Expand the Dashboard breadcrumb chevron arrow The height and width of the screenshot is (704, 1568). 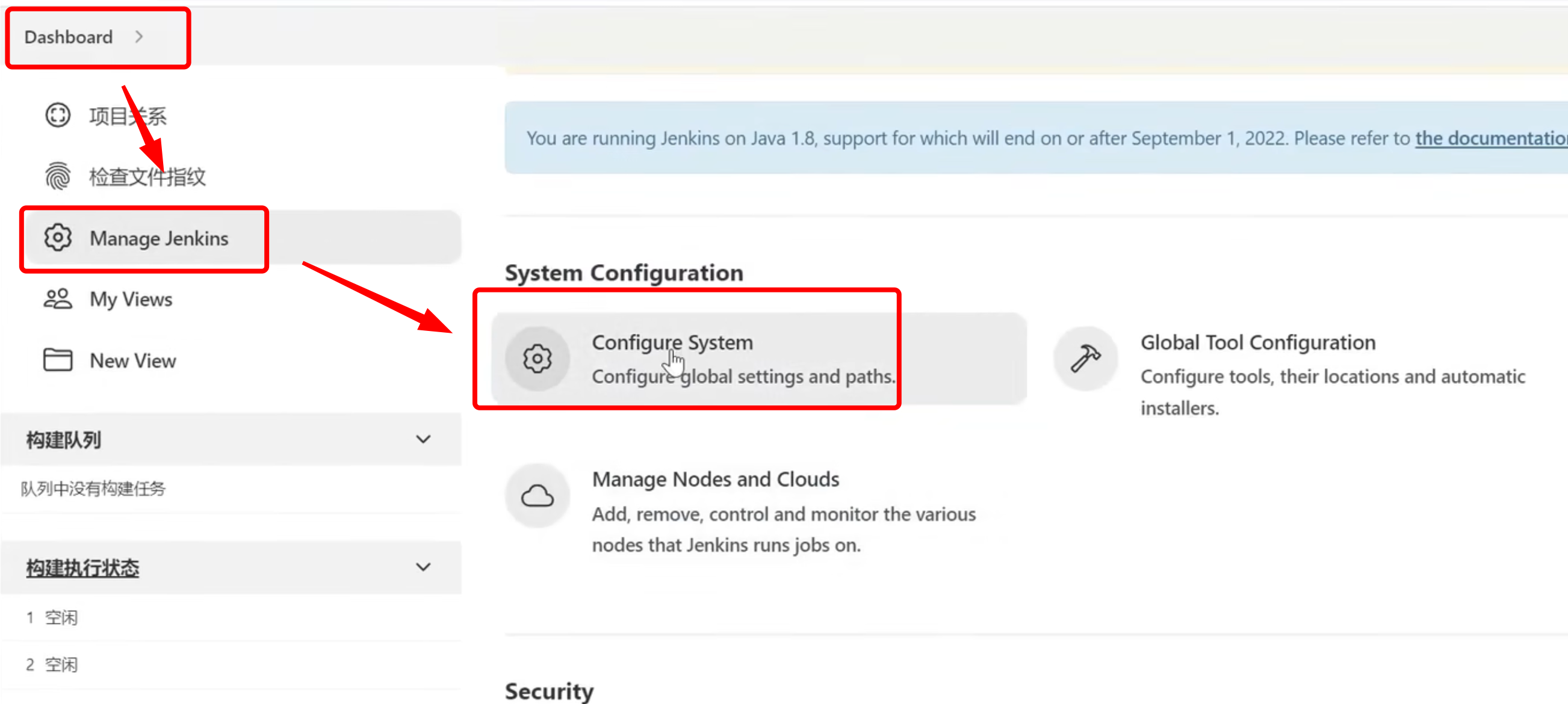pos(140,37)
